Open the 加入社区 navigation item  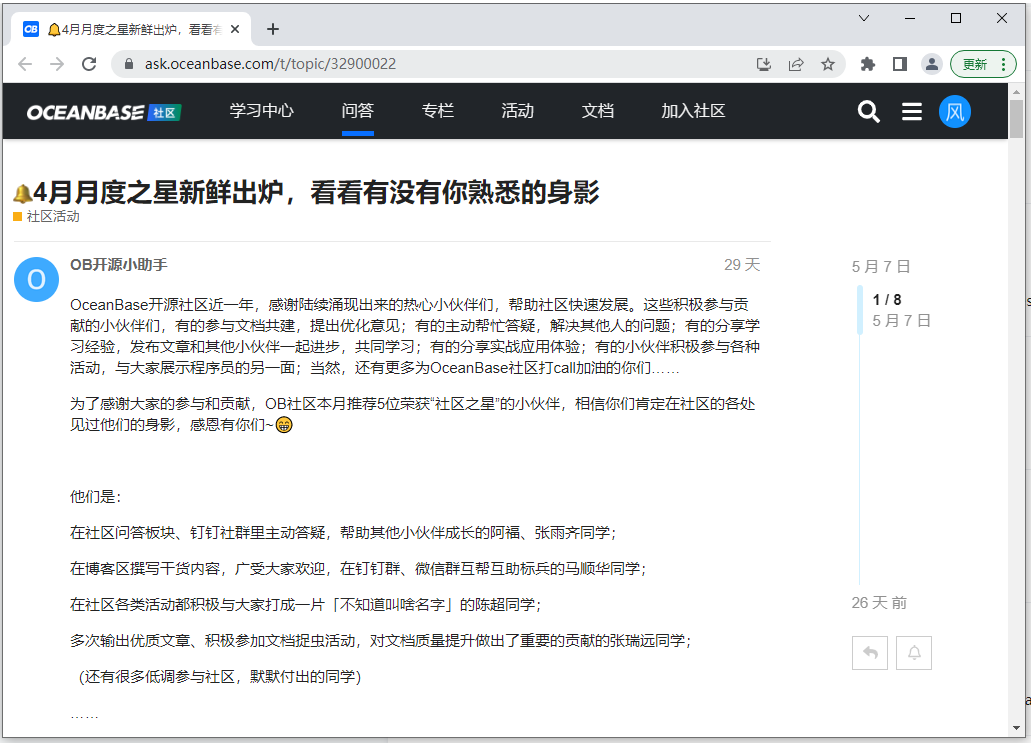[x=693, y=110]
